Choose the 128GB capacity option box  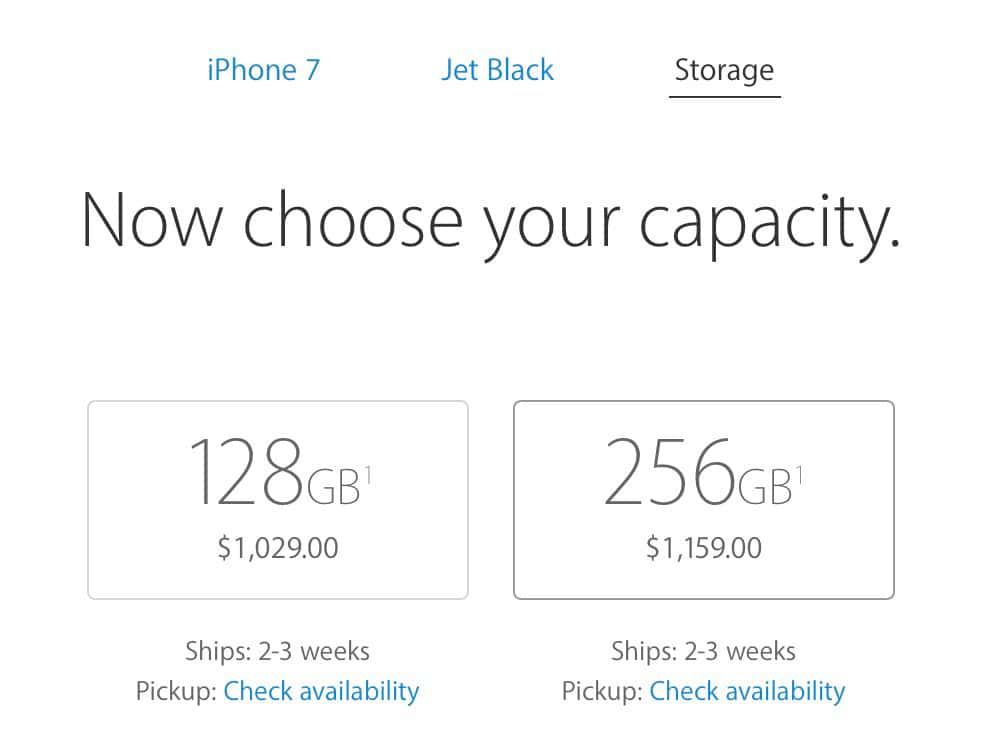[278, 500]
